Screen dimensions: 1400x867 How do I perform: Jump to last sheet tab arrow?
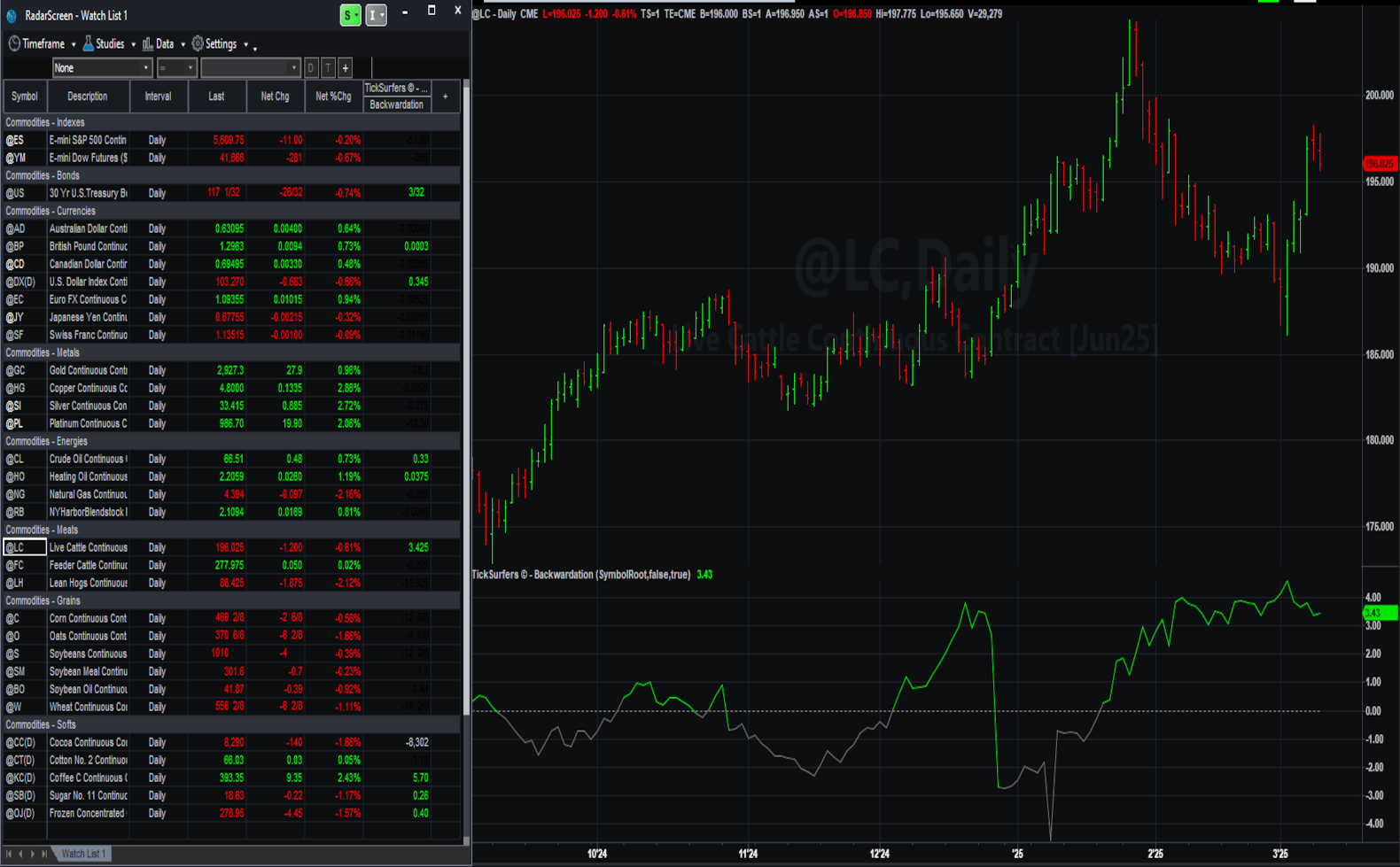point(44,854)
